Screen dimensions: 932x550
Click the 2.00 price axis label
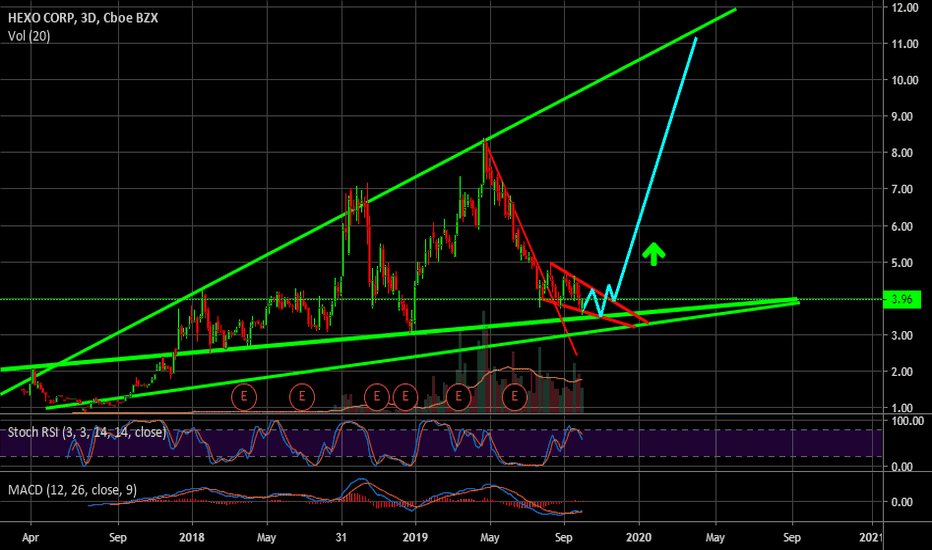(x=902, y=372)
